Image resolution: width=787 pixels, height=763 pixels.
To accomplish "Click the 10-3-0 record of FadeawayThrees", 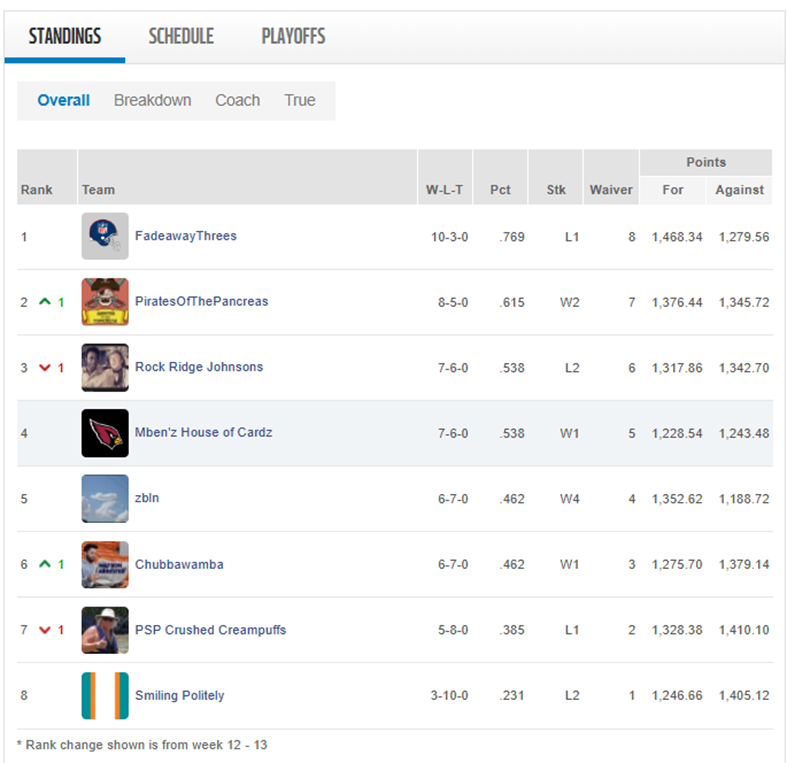I will point(449,237).
